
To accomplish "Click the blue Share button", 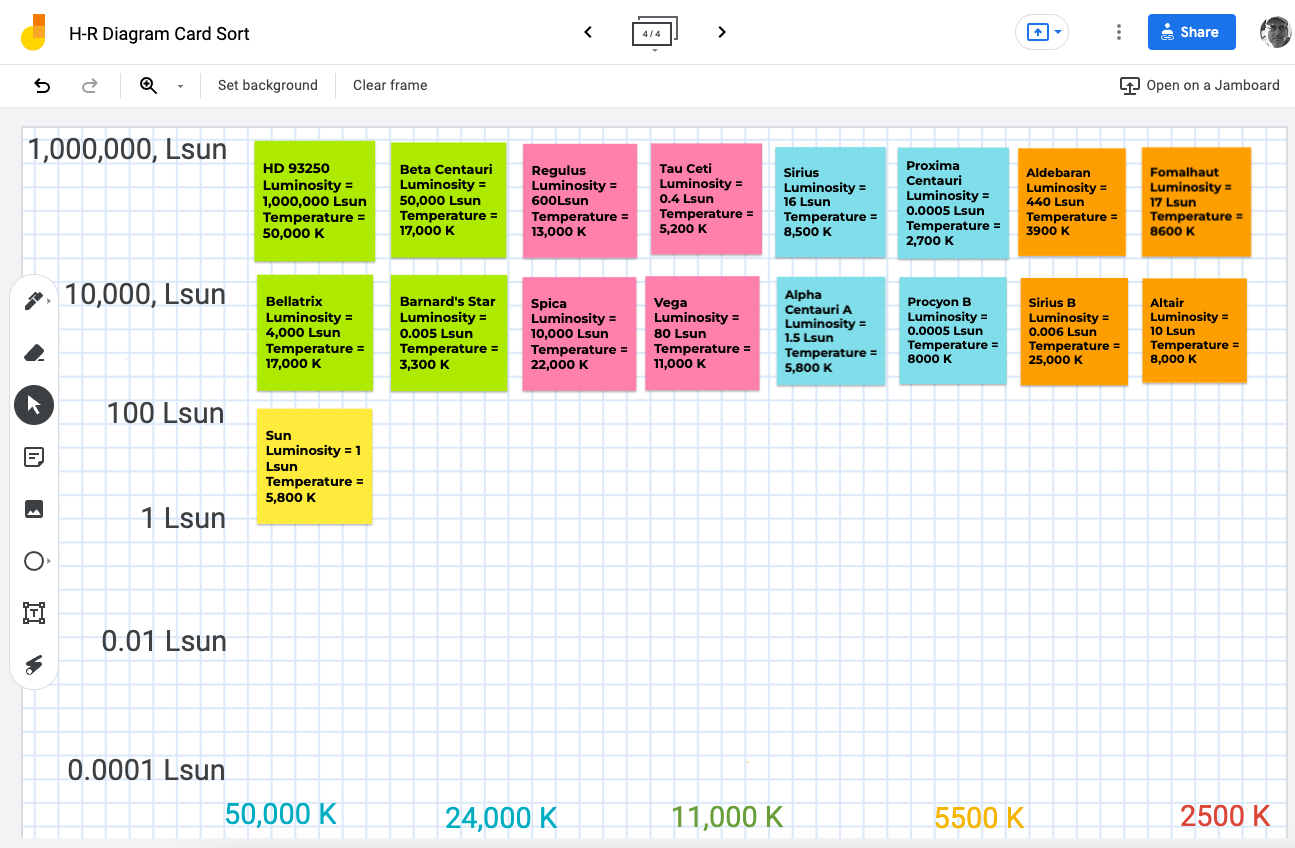I will coord(1191,31).
